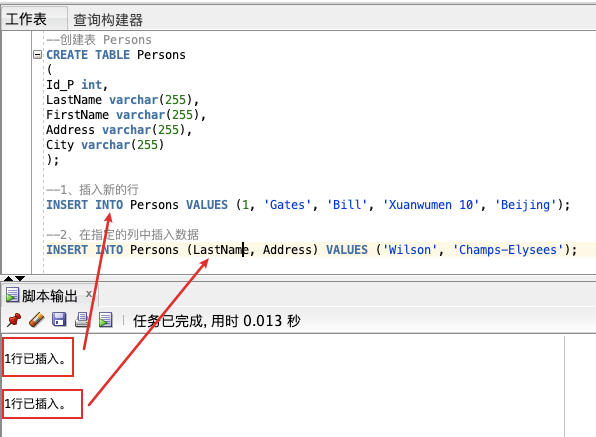Click the second '1行已插入。' output message
This screenshot has height=437, width=596.
[35, 404]
